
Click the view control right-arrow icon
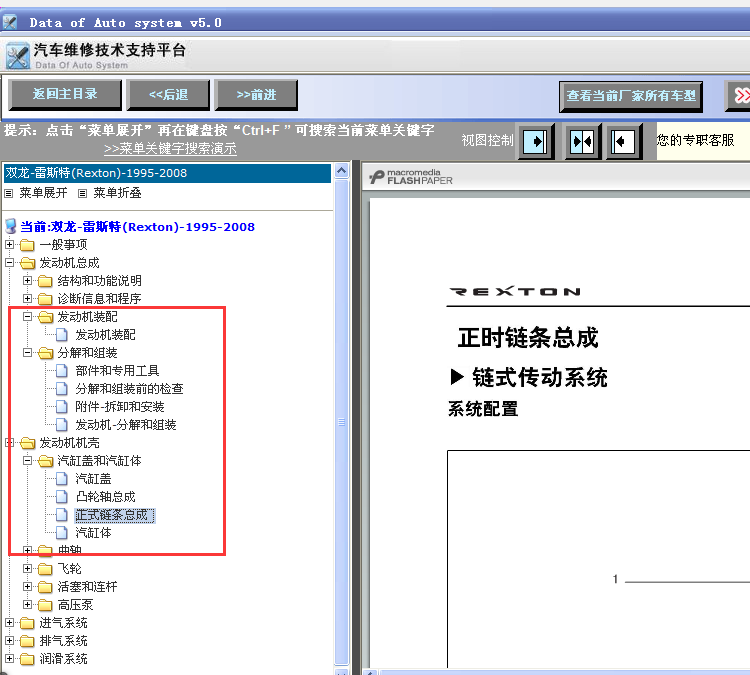(536, 141)
